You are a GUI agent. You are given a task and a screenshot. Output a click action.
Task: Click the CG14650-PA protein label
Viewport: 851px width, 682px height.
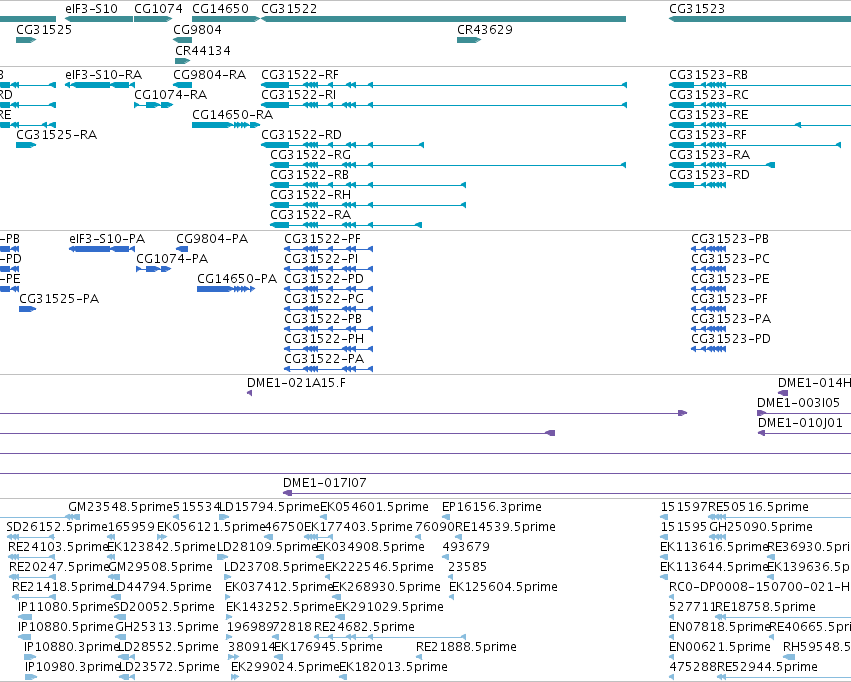click(237, 279)
